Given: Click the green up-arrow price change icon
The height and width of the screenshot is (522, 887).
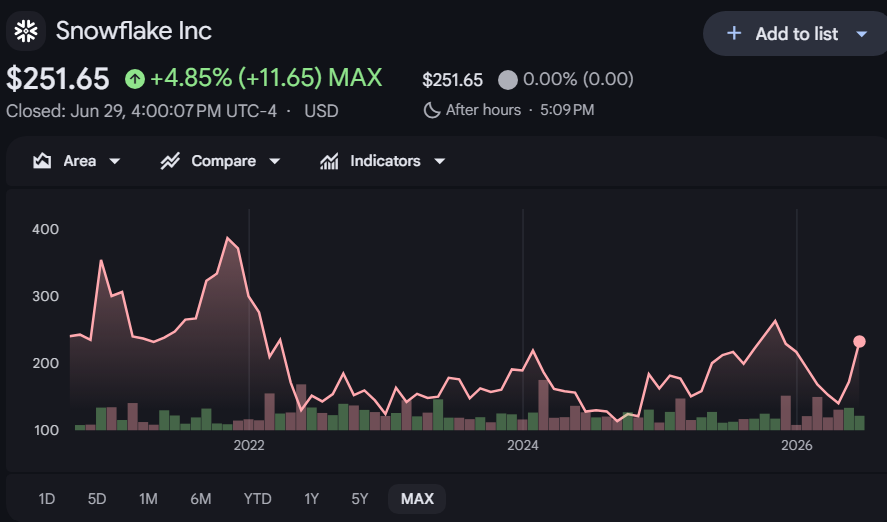Looking at the screenshot, I should tap(135, 79).
